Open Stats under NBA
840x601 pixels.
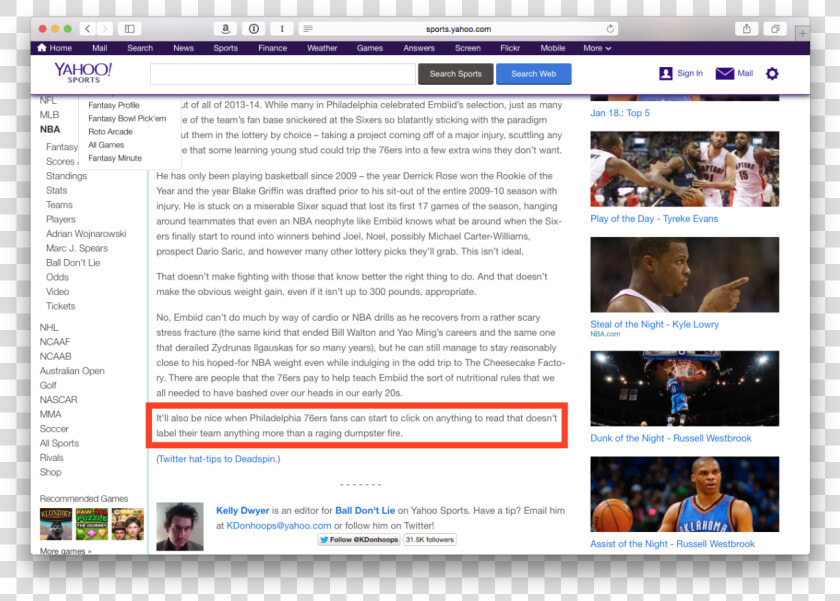(57, 190)
